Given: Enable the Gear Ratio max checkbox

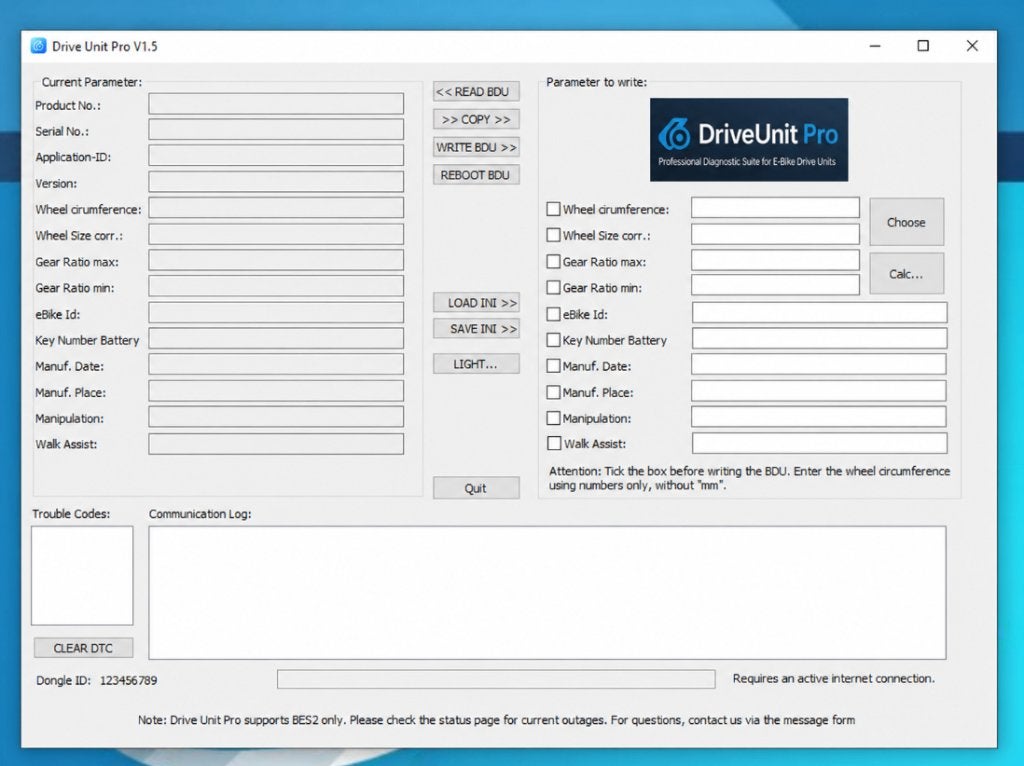Looking at the screenshot, I should 553,261.
